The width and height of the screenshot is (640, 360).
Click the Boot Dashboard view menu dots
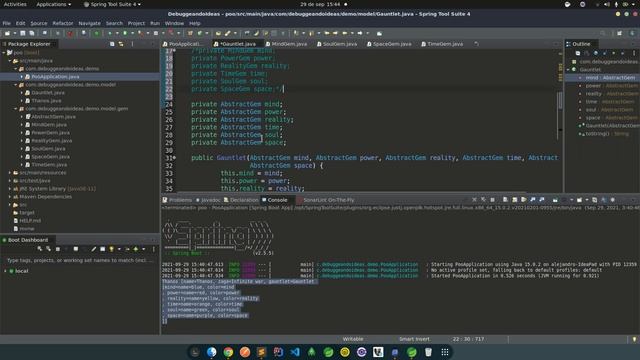click(x=153, y=249)
